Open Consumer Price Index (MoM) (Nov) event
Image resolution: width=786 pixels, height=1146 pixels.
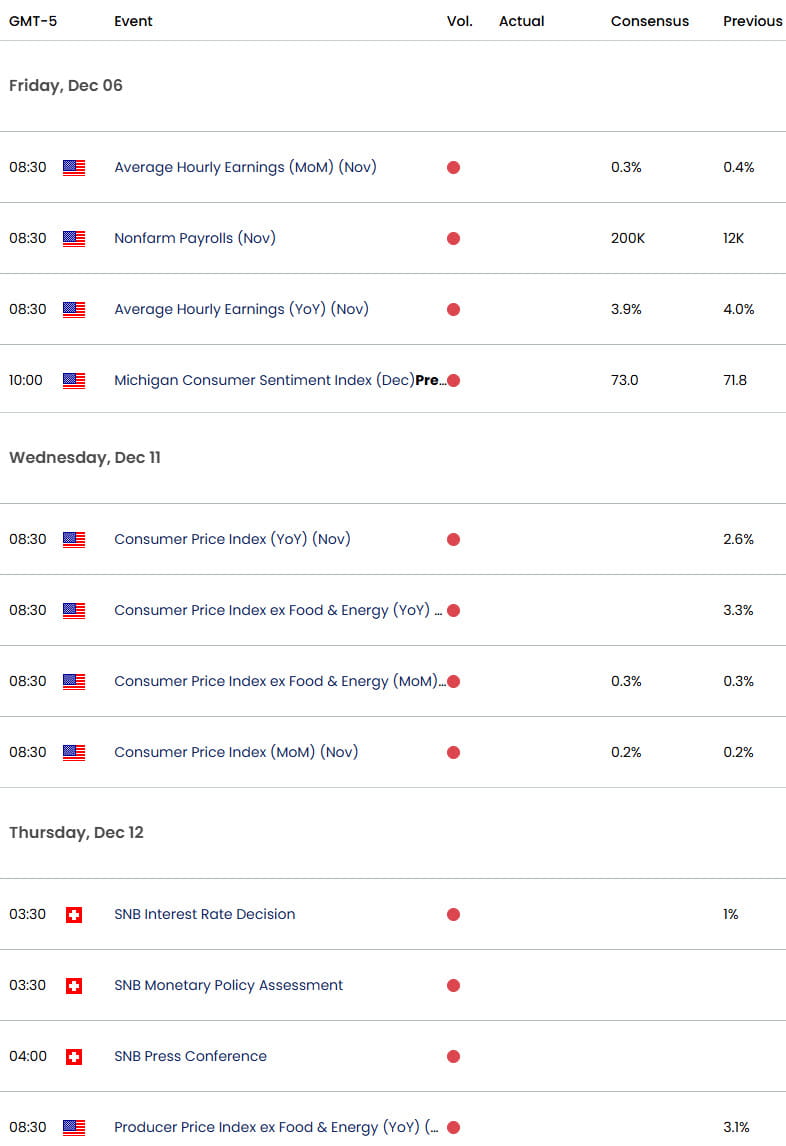pos(236,753)
